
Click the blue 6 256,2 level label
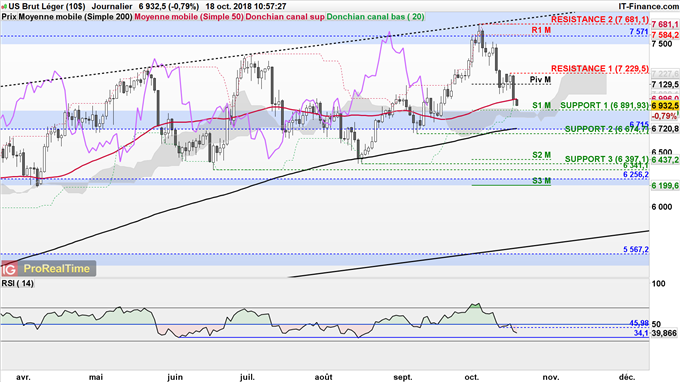(x=636, y=174)
